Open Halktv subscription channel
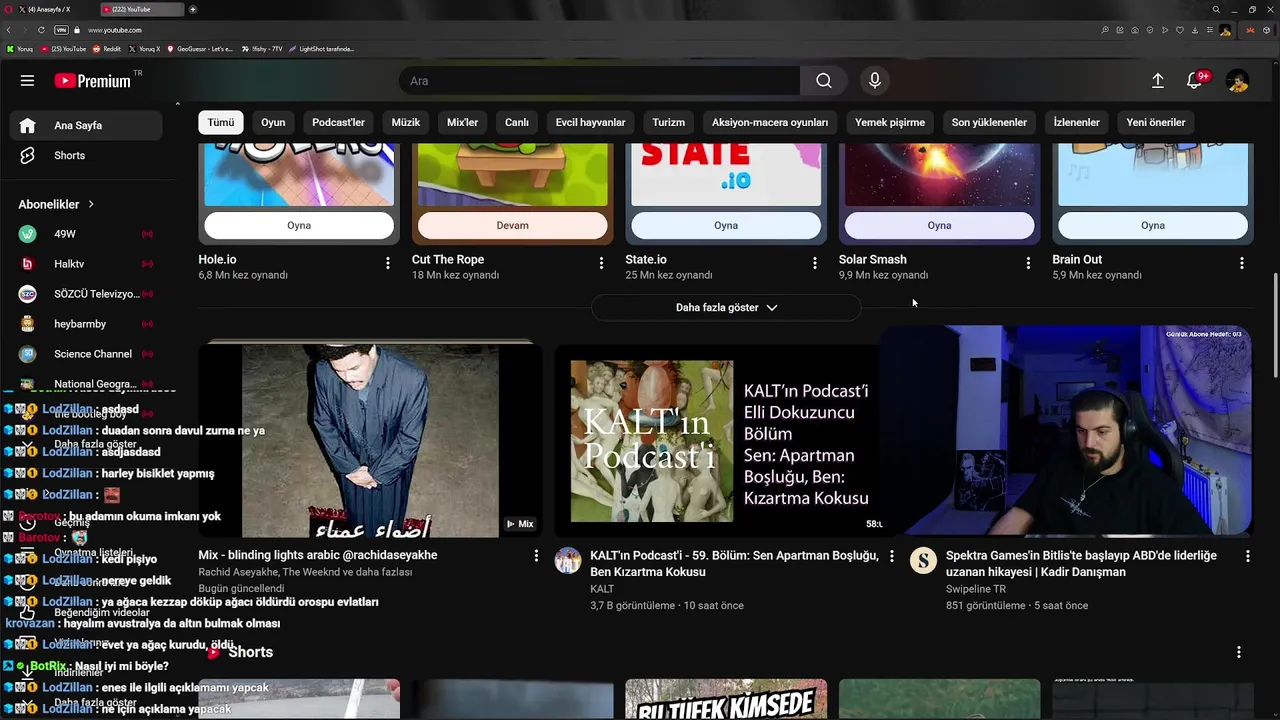 point(86,264)
